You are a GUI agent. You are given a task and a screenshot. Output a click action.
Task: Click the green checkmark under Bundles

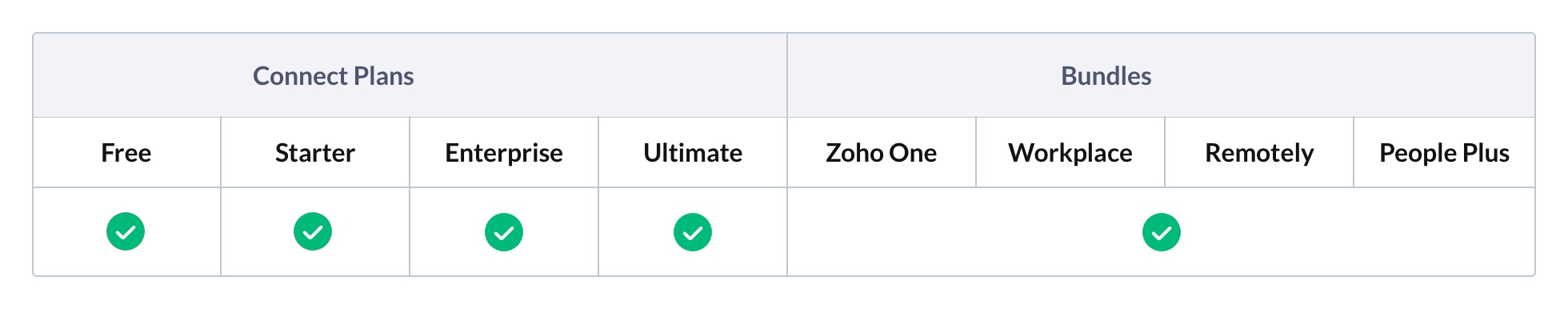point(1162,232)
